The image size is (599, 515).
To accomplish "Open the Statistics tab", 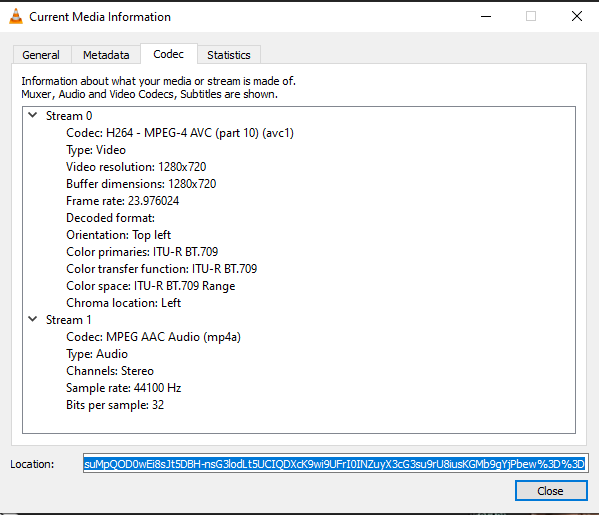I will coord(229,55).
